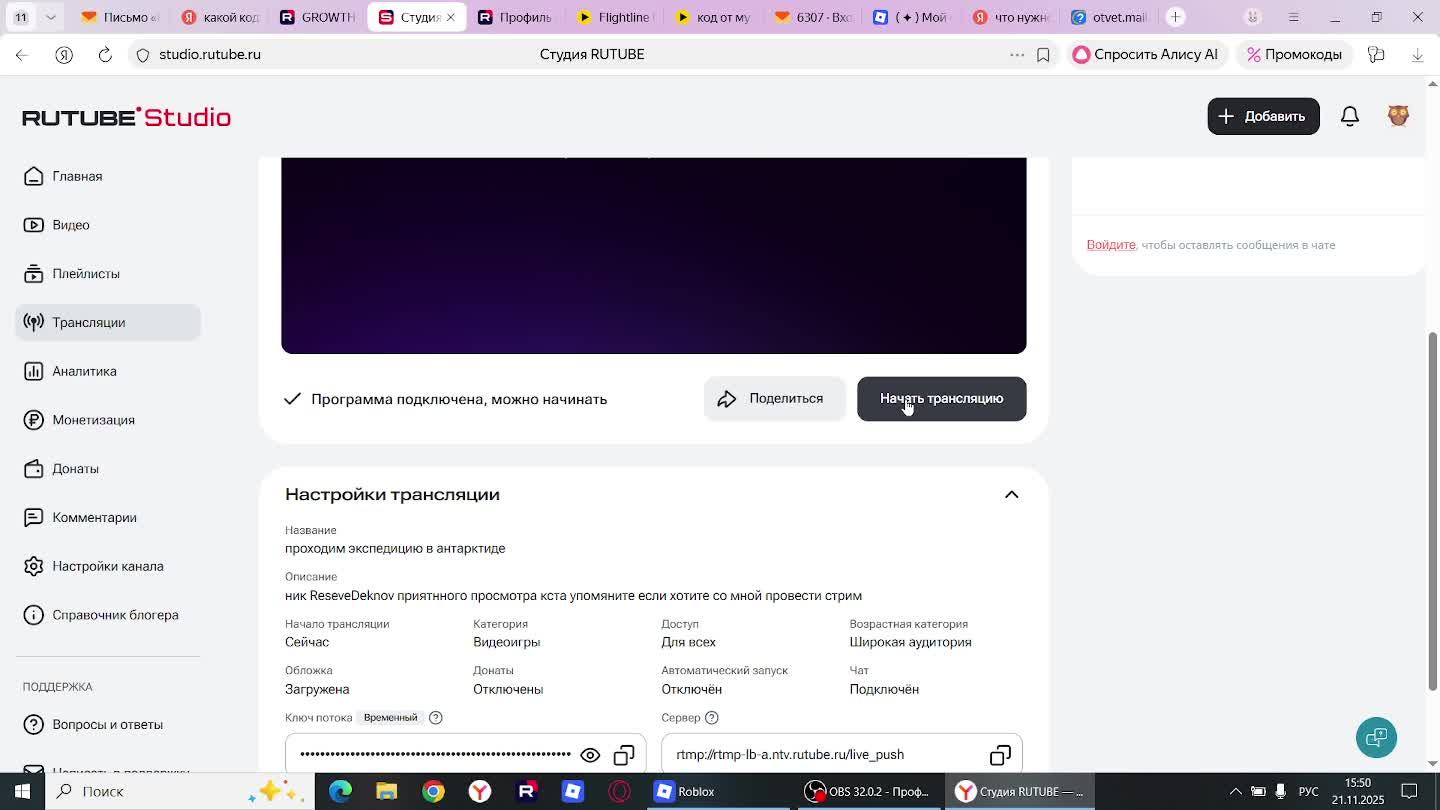
Task: Switch to the GROWTH tab
Action: 317,17
